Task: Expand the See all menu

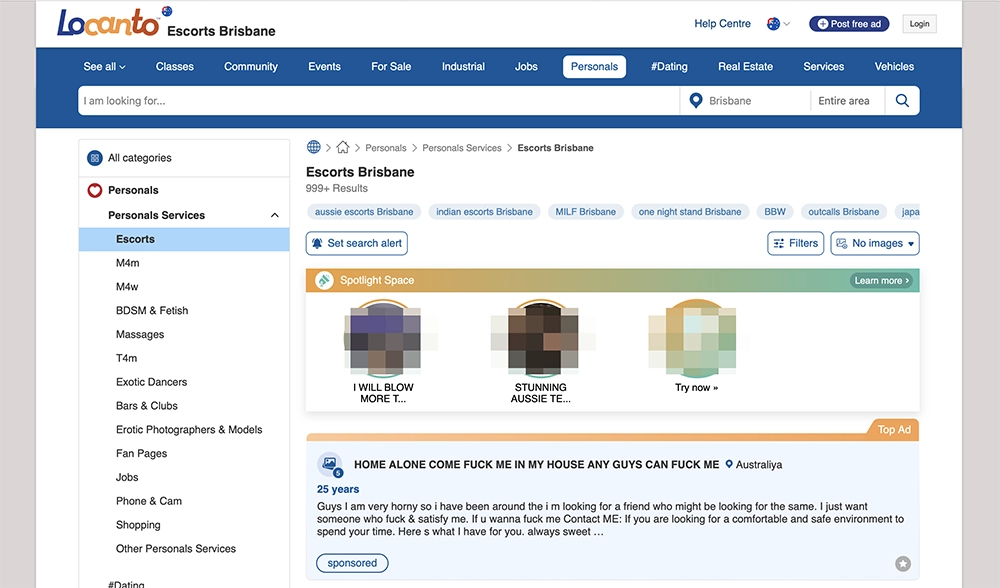Action: tap(105, 66)
